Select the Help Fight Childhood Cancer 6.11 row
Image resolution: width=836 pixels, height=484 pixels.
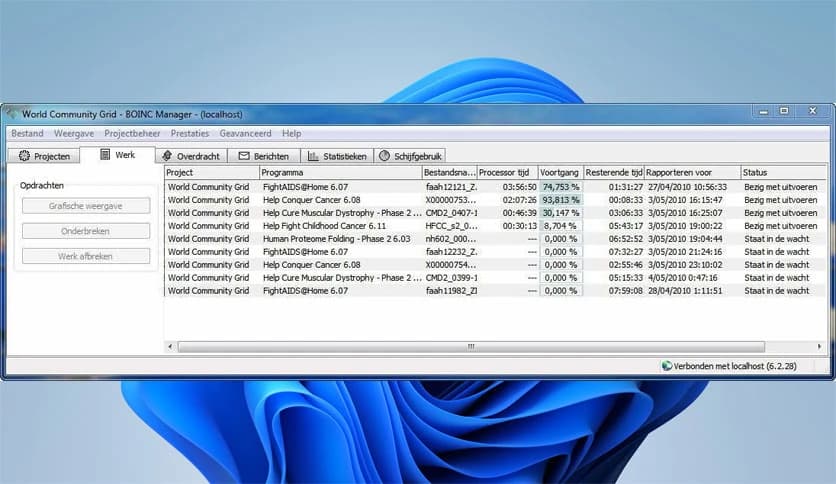496,226
